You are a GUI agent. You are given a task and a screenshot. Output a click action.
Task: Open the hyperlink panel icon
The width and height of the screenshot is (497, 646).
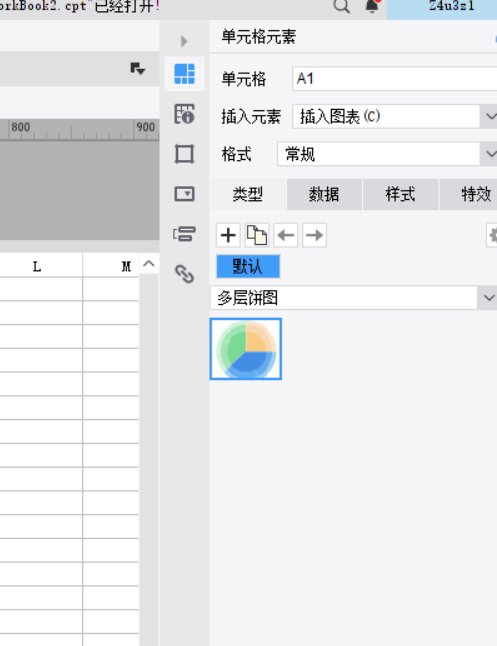[x=184, y=274]
